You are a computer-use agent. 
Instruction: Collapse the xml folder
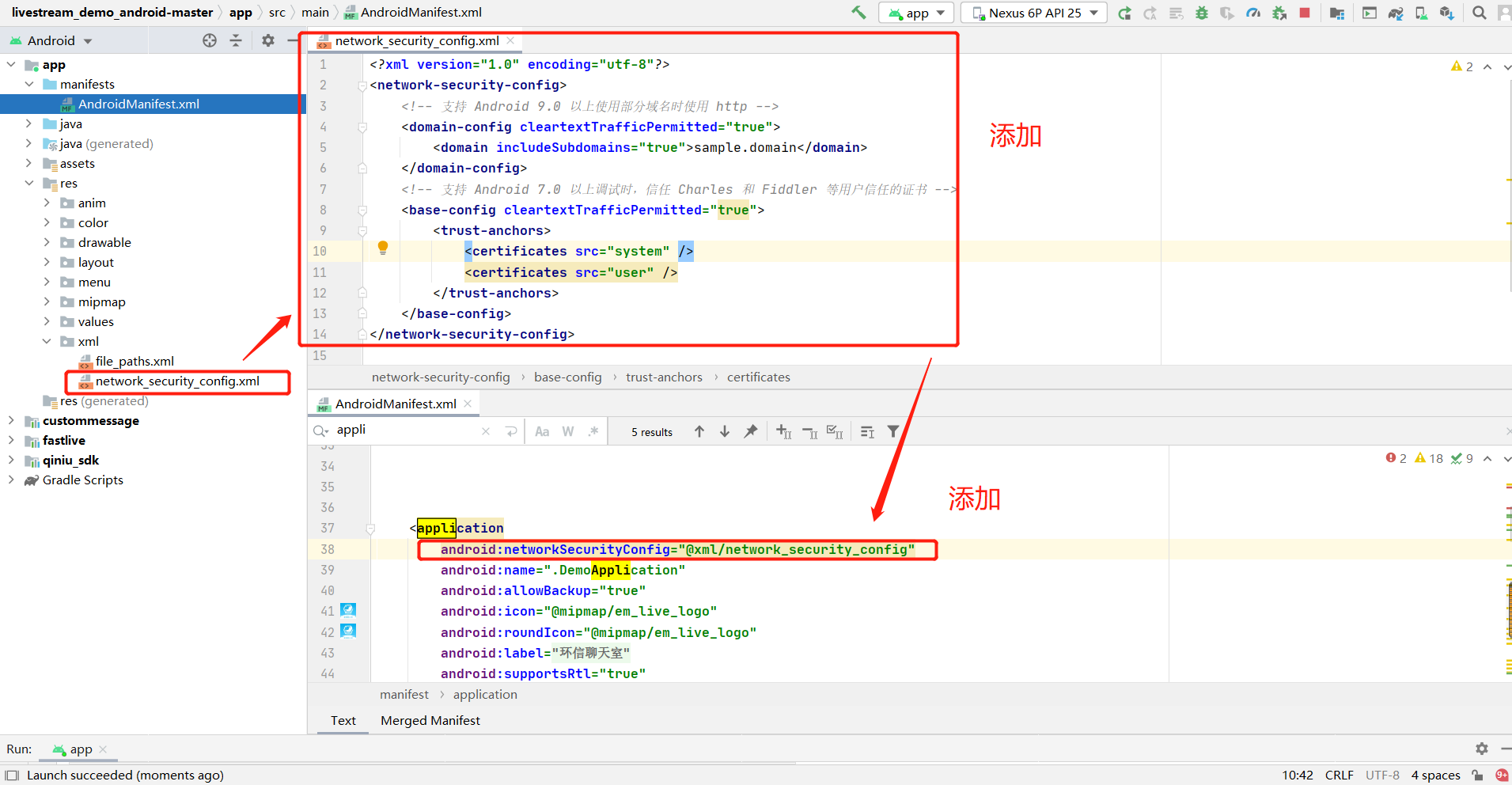click(x=47, y=341)
